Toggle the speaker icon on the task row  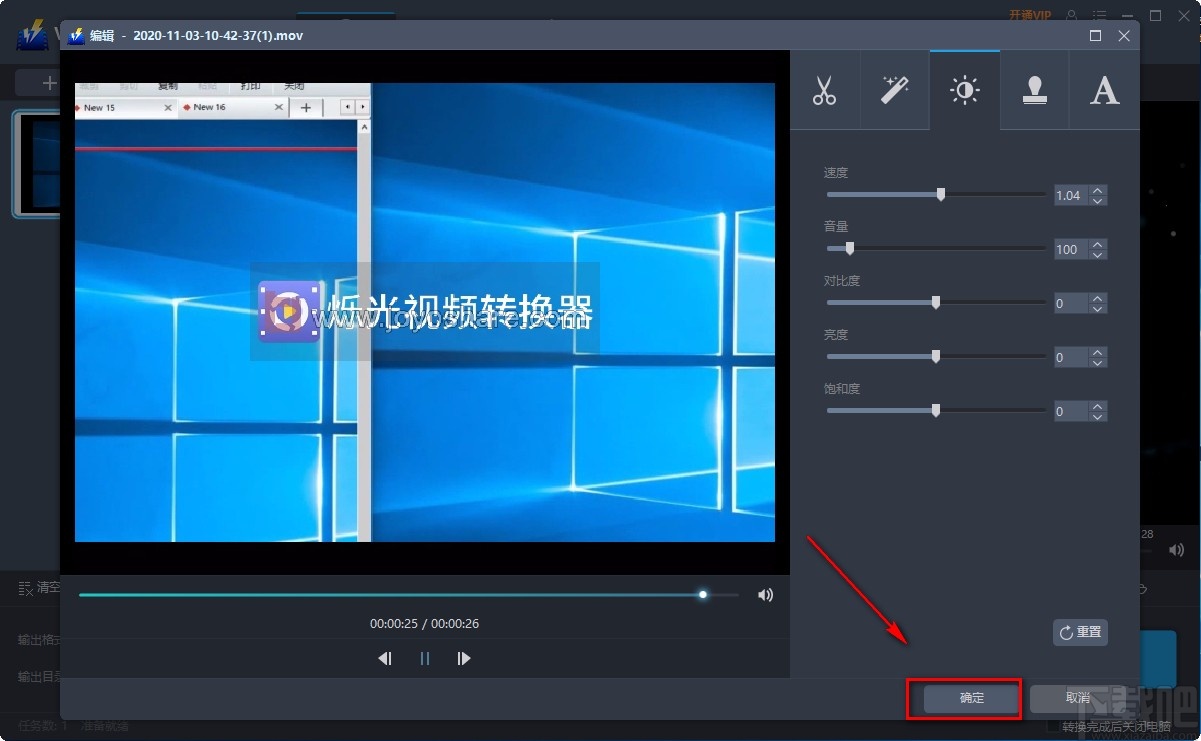click(x=1176, y=549)
